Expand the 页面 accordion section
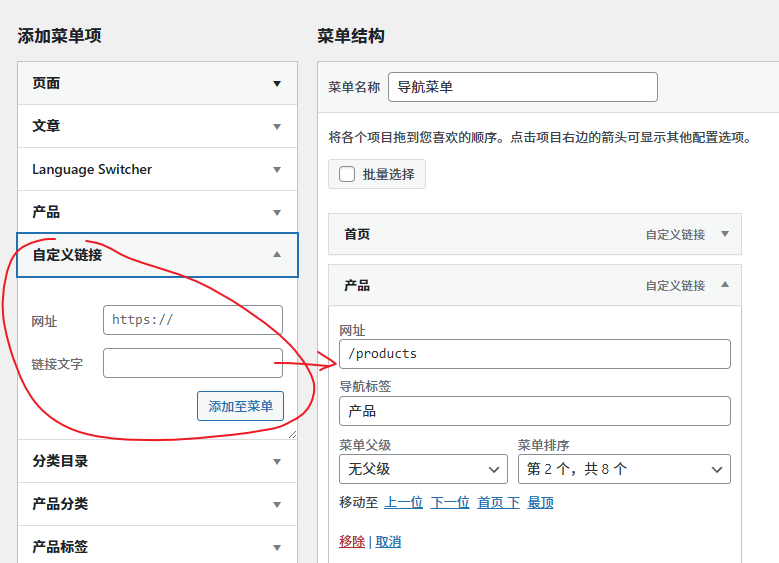This screenshot has height=563, width=779. [277, 84]
